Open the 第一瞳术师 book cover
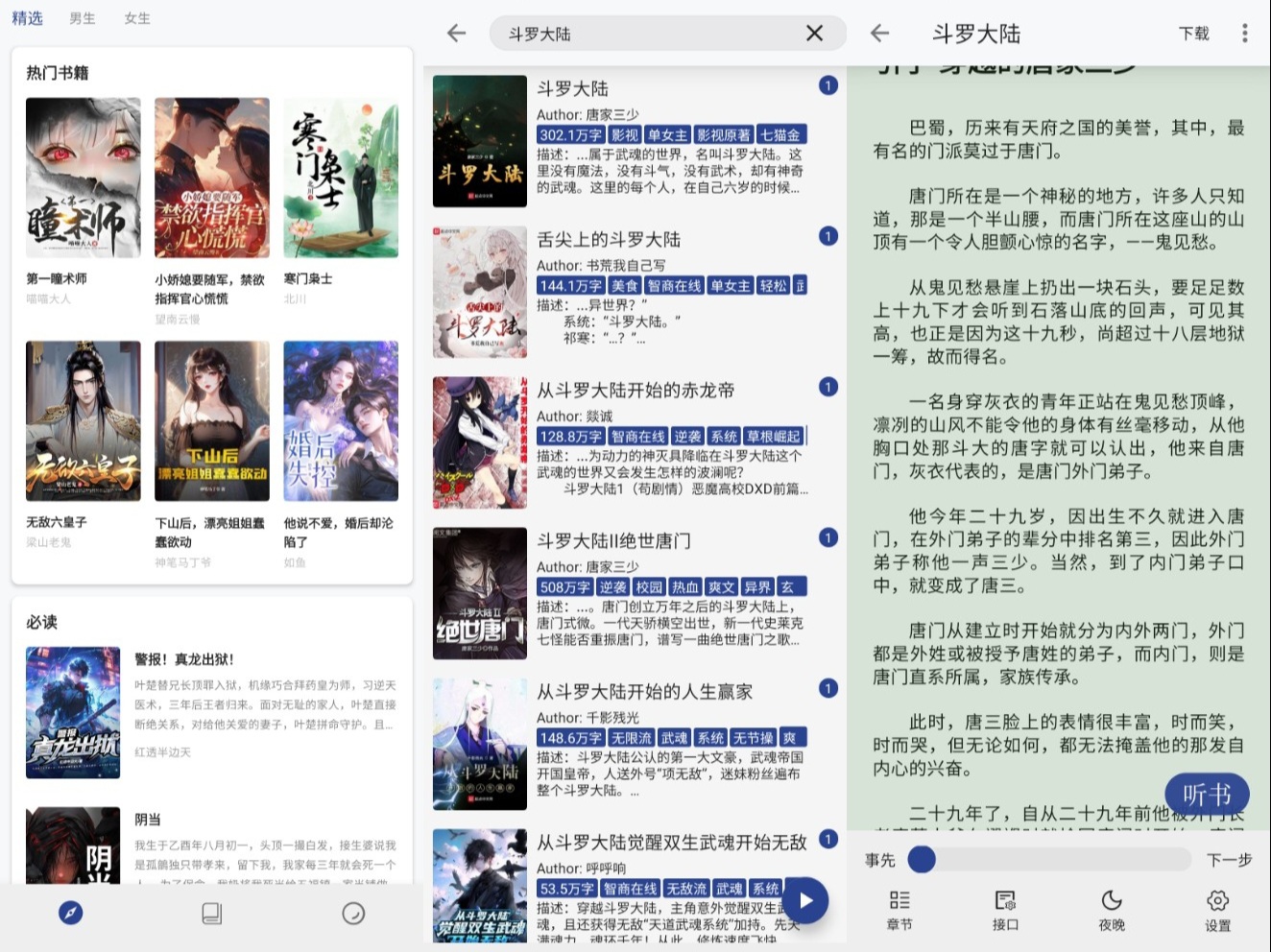 pyautogui.click(x=84, y=178)
